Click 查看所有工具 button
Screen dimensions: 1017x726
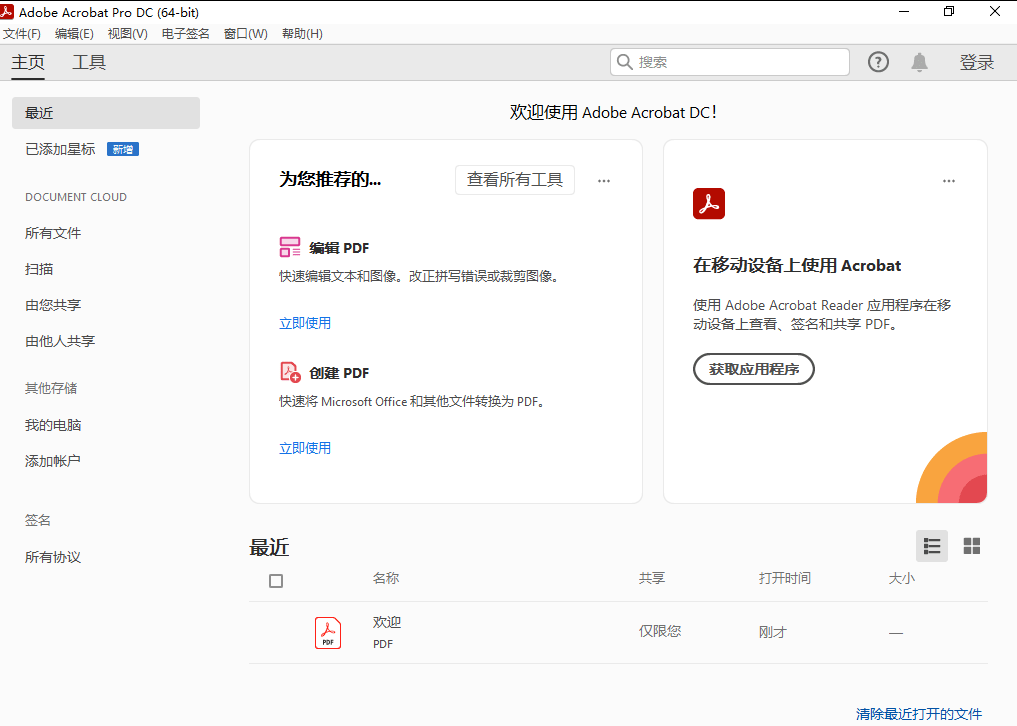[x=515, y=180]
